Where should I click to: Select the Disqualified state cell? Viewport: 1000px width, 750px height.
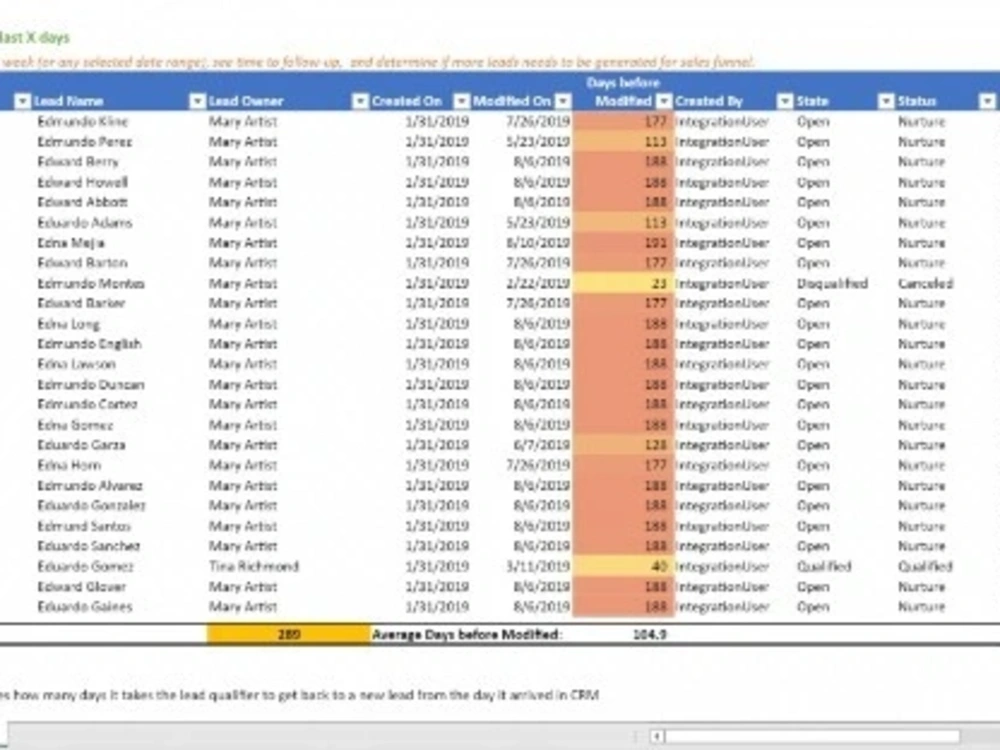(x=832, y=283)
